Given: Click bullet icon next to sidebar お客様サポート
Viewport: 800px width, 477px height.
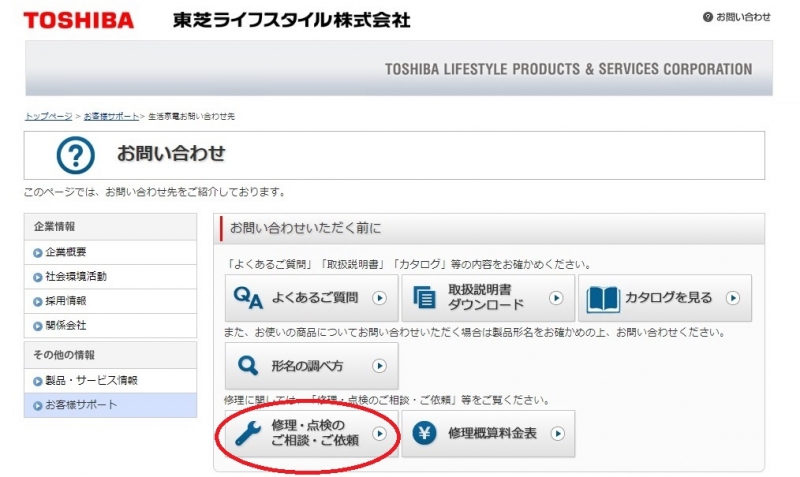Looking at the screenshot, I should click(37, 406).
